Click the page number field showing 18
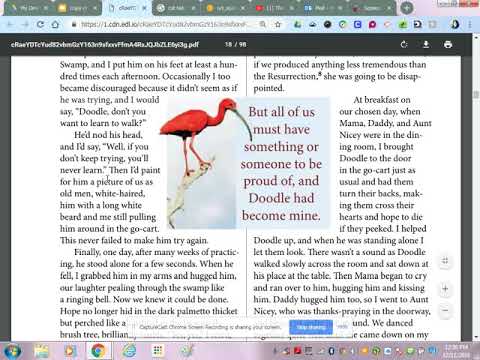The image size is (480, 360). click(228, 44)
